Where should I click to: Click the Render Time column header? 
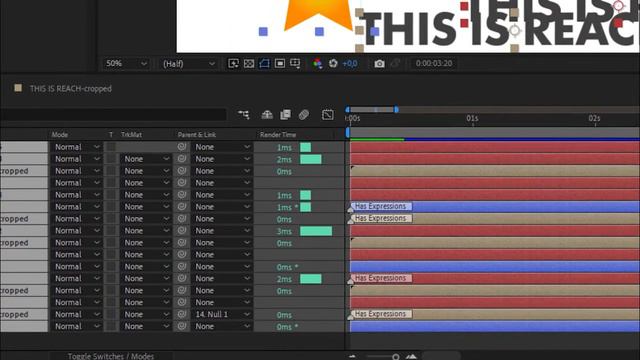(x=278, y=134)
